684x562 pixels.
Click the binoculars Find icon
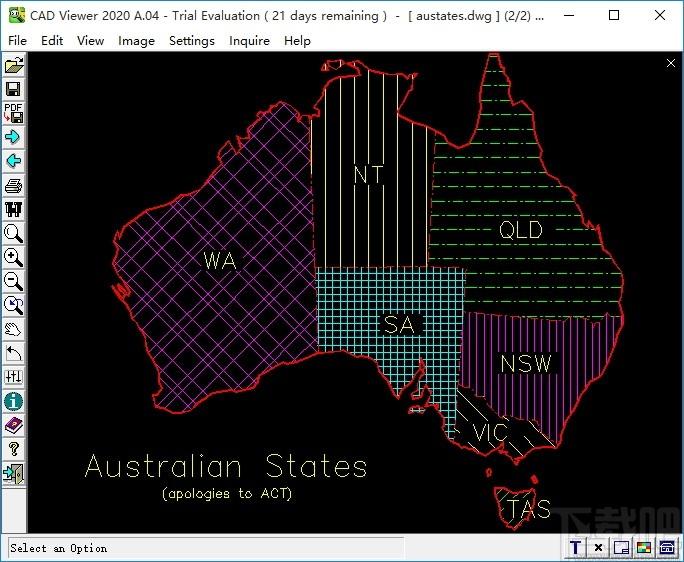click(x=14, y=209)
